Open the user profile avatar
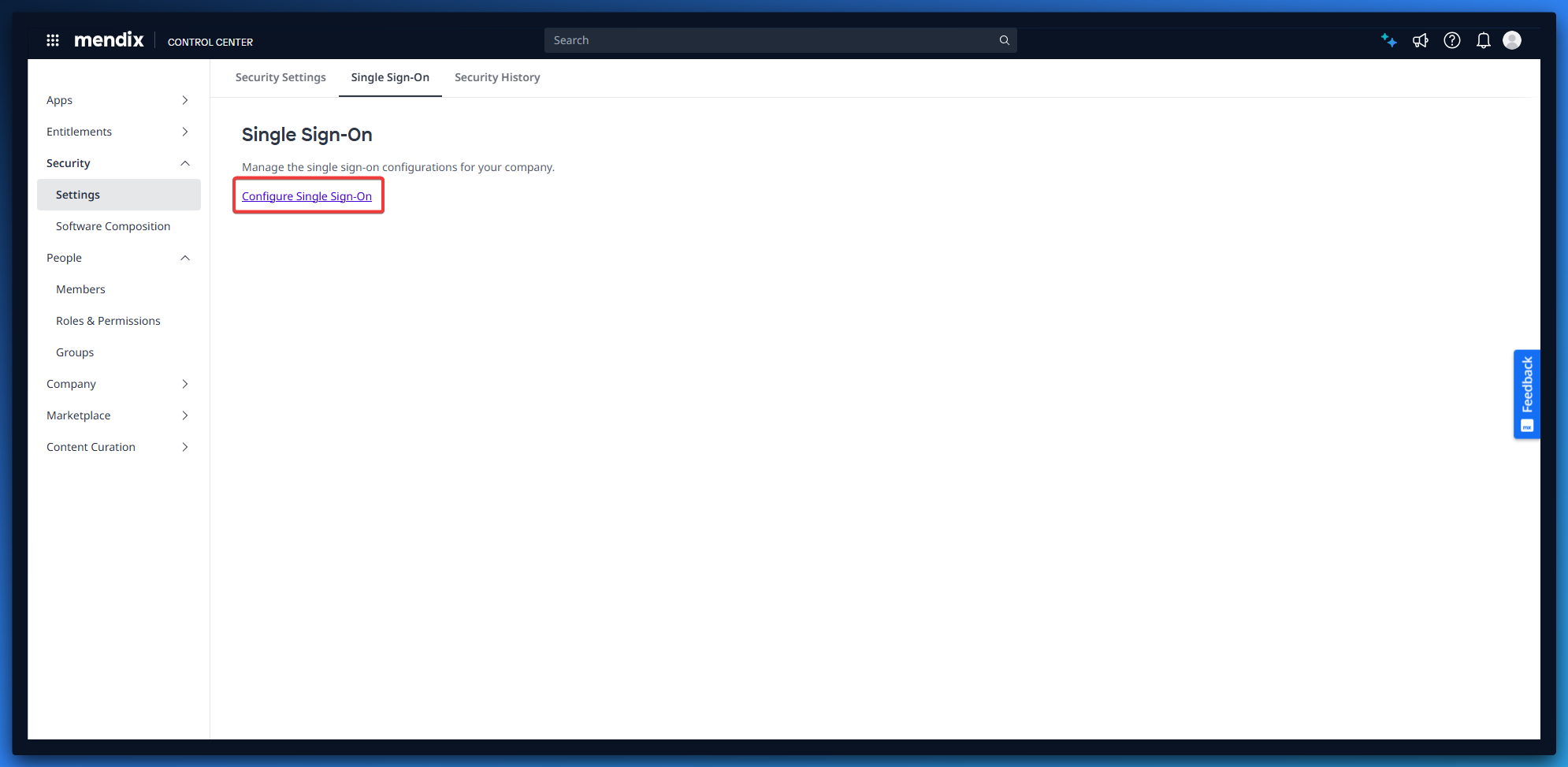This screenshot has width=1568, height=767. [x=1511, y=40]
